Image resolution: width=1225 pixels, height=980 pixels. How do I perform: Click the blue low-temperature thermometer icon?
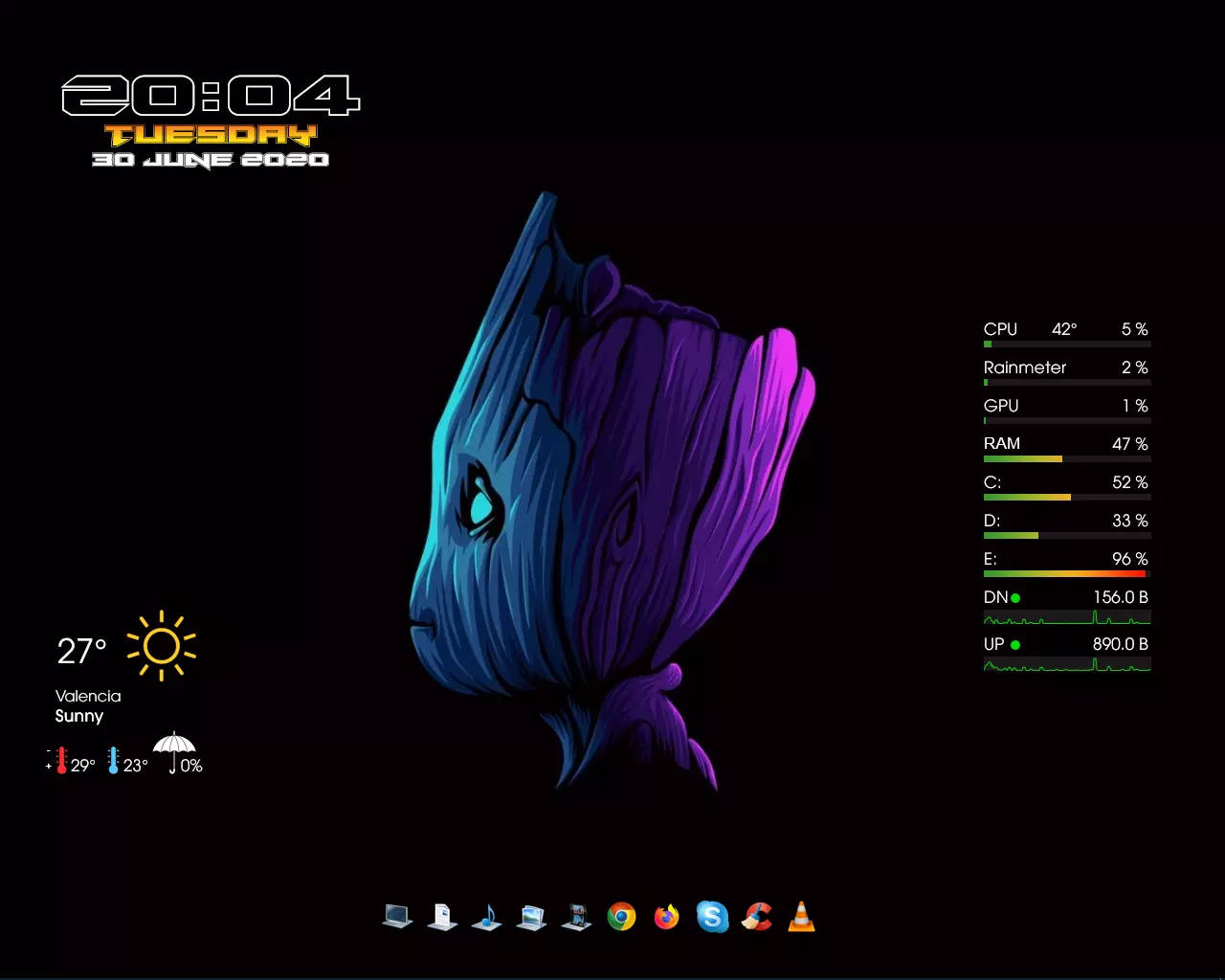(x=113, y=760)
